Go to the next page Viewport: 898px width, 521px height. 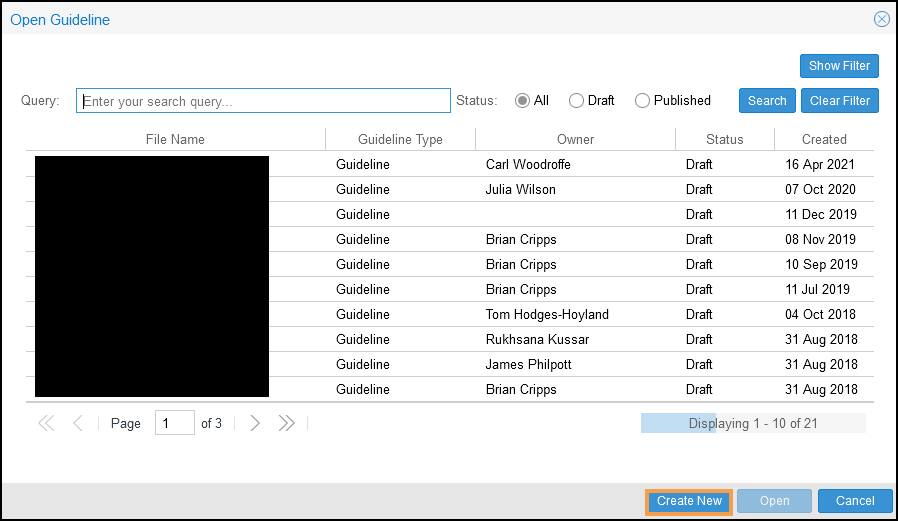click(x=255, y=423)
